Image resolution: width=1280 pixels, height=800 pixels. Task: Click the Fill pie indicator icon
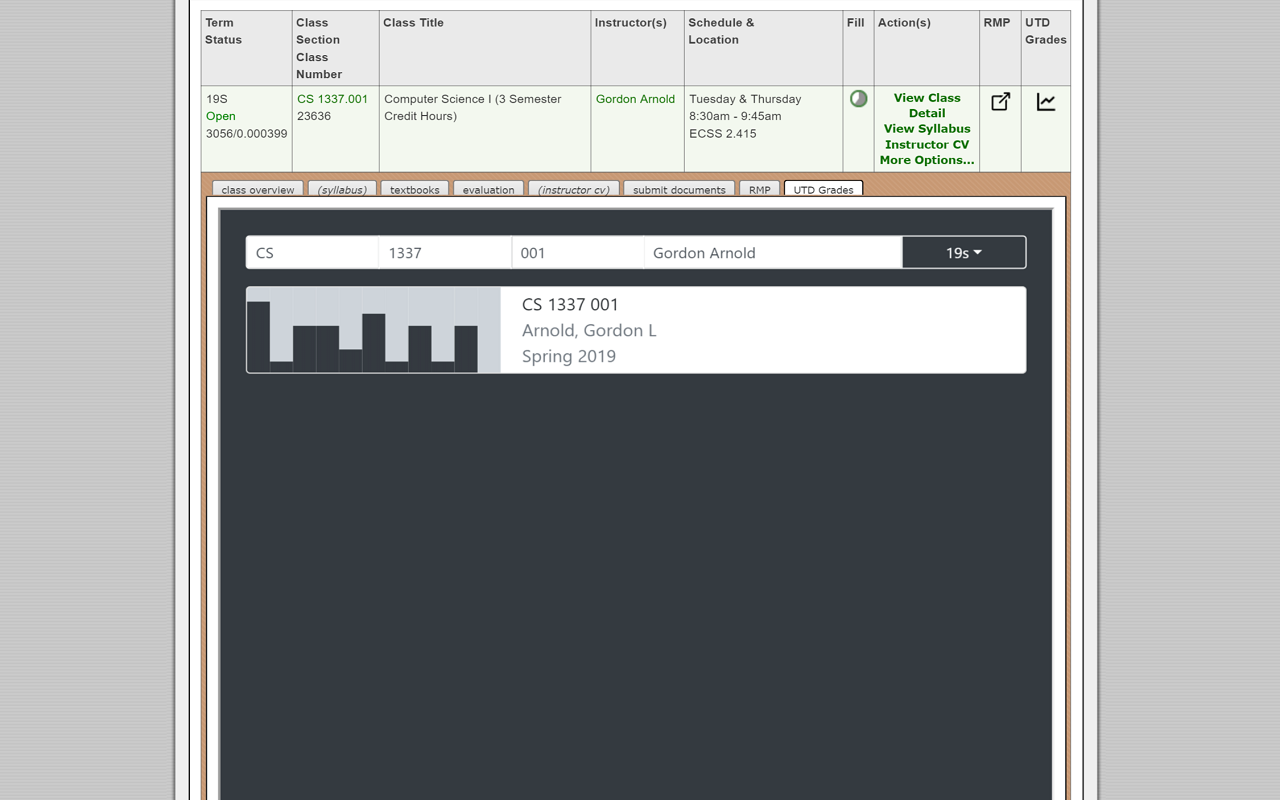click(858, 99)
